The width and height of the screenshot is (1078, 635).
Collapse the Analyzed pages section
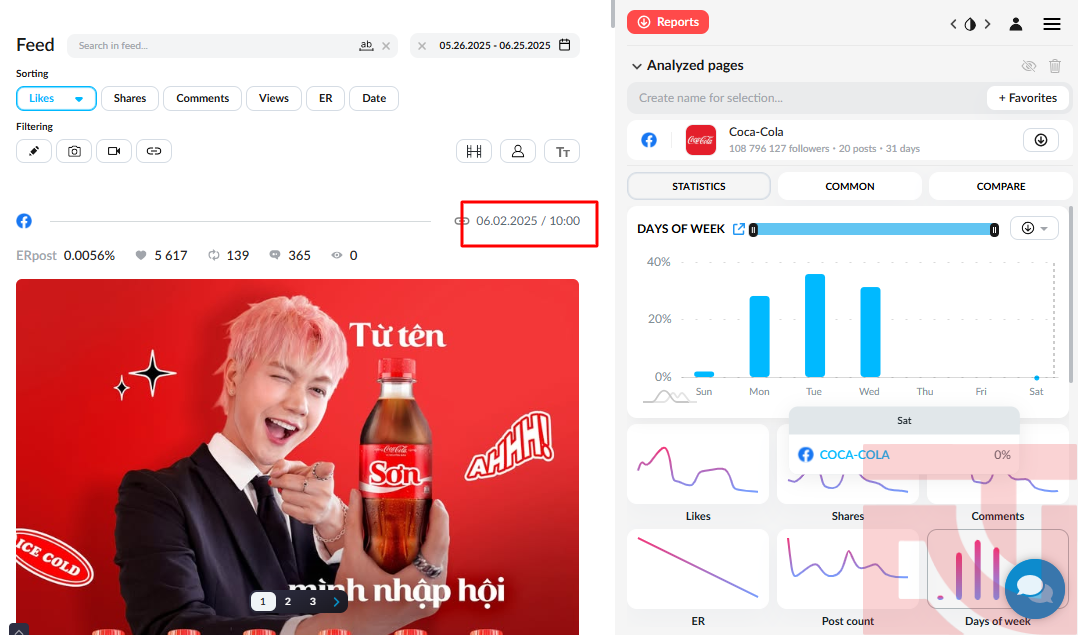tap(637, 66)
